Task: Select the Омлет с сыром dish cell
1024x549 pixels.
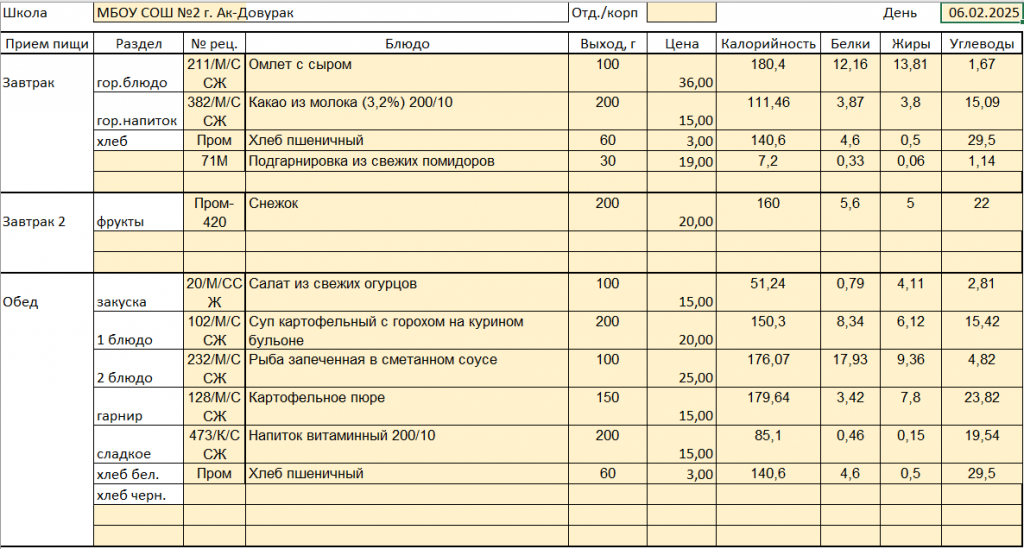Action: pyautogui.click(x=406, y=73)
